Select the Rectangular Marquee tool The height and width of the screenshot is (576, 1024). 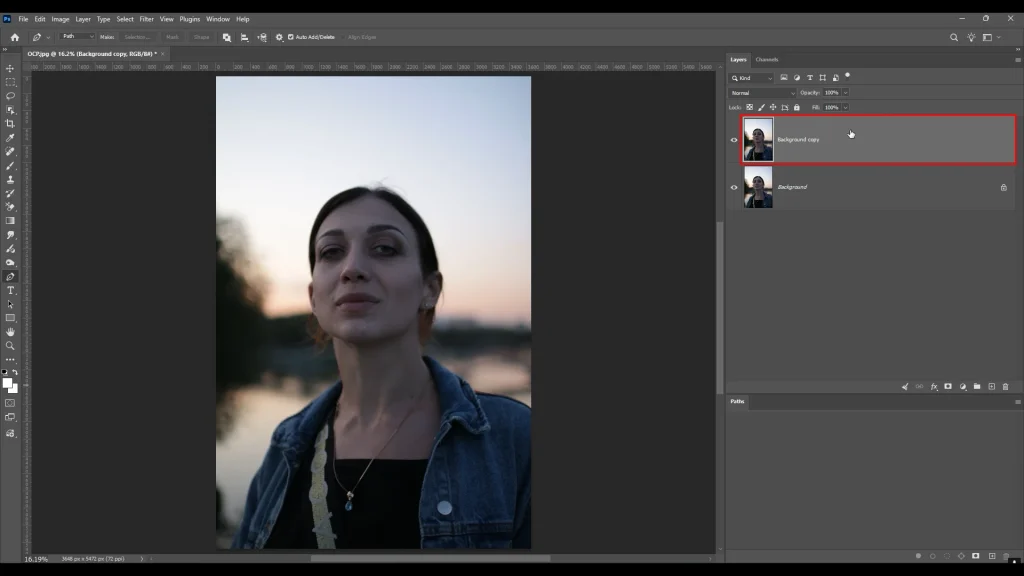click(10, 82)
